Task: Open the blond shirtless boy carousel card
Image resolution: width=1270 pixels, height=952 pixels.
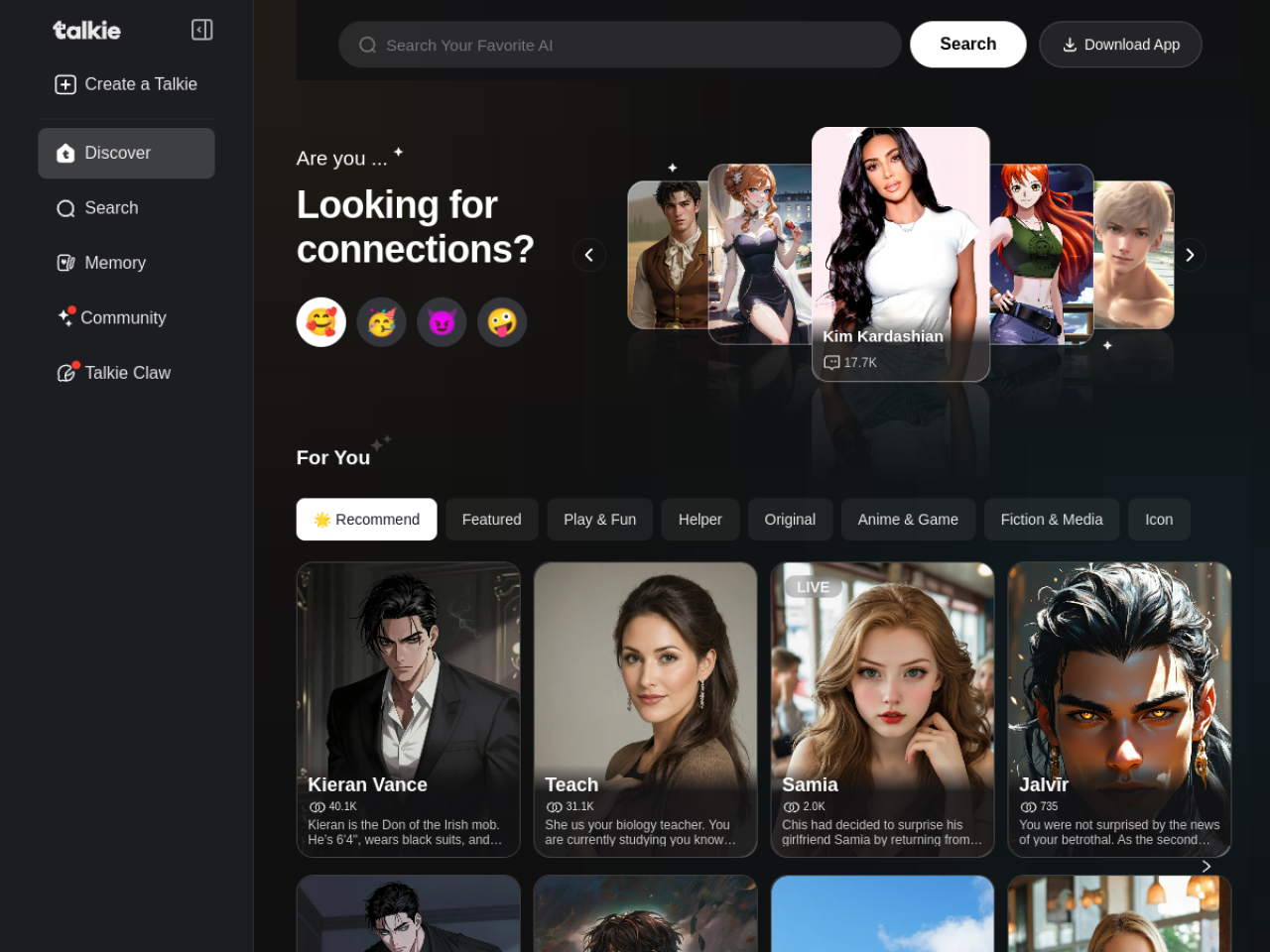Action: click(1134, 255)
